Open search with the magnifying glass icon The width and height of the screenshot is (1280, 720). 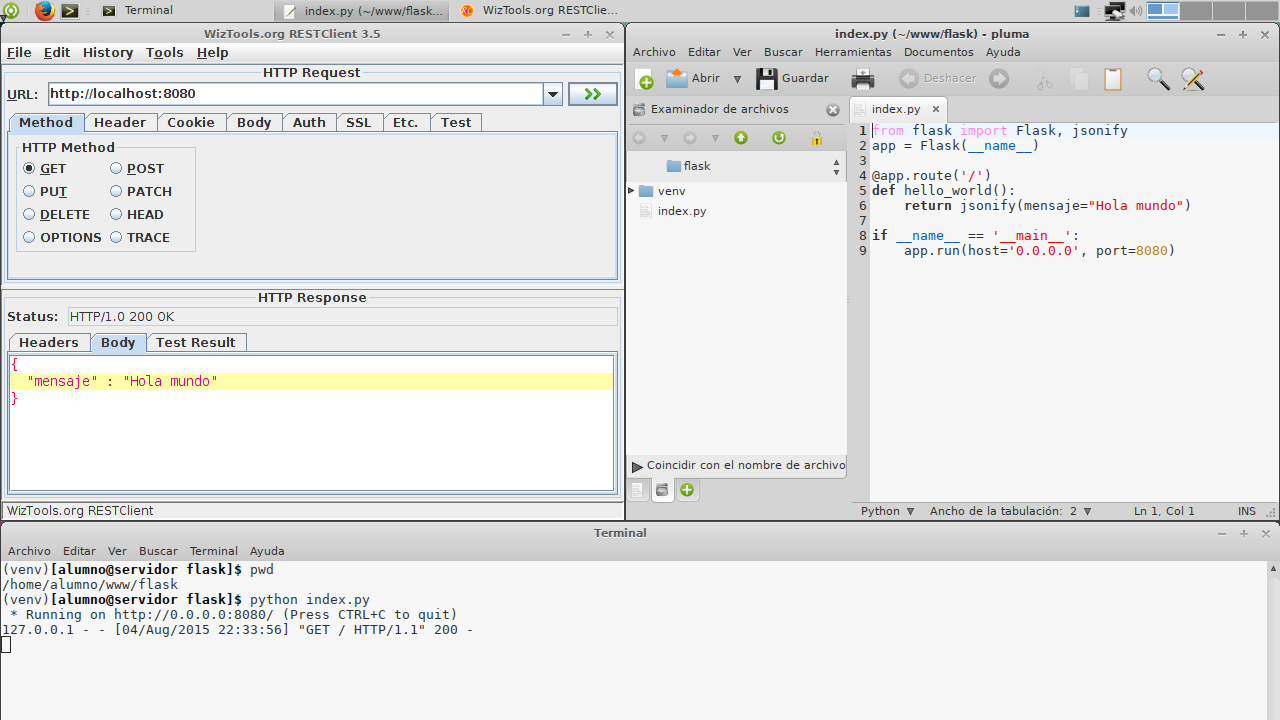(x=1158, y=79)
